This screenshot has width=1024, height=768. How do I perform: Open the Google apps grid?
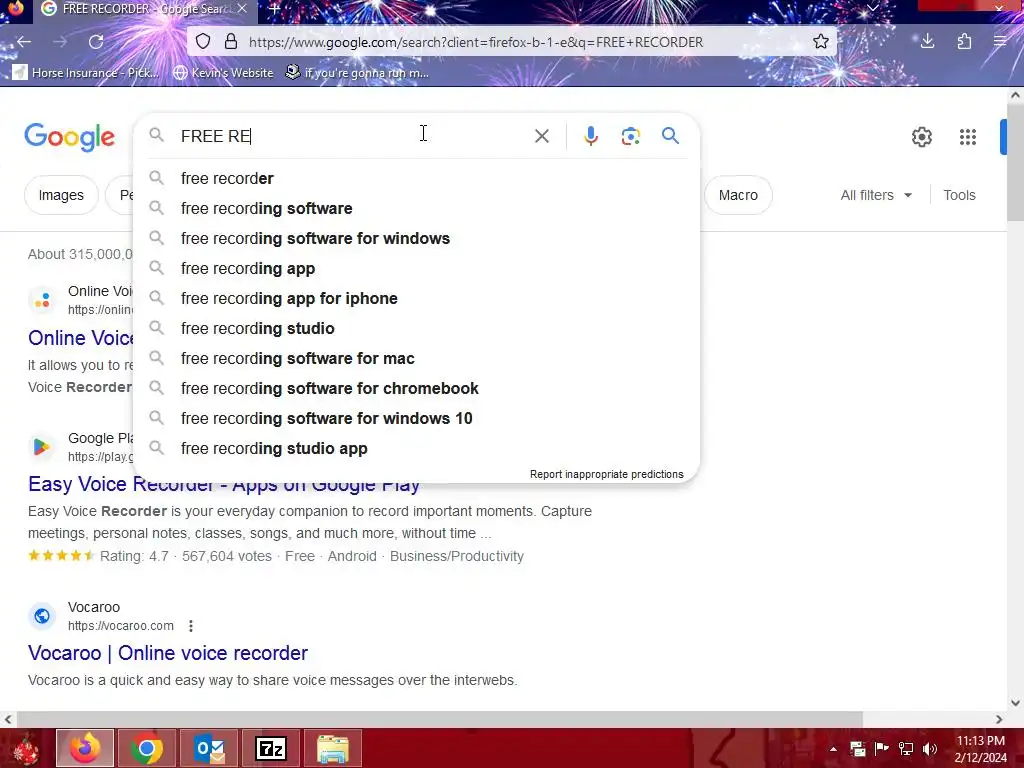tap(968, 137)
